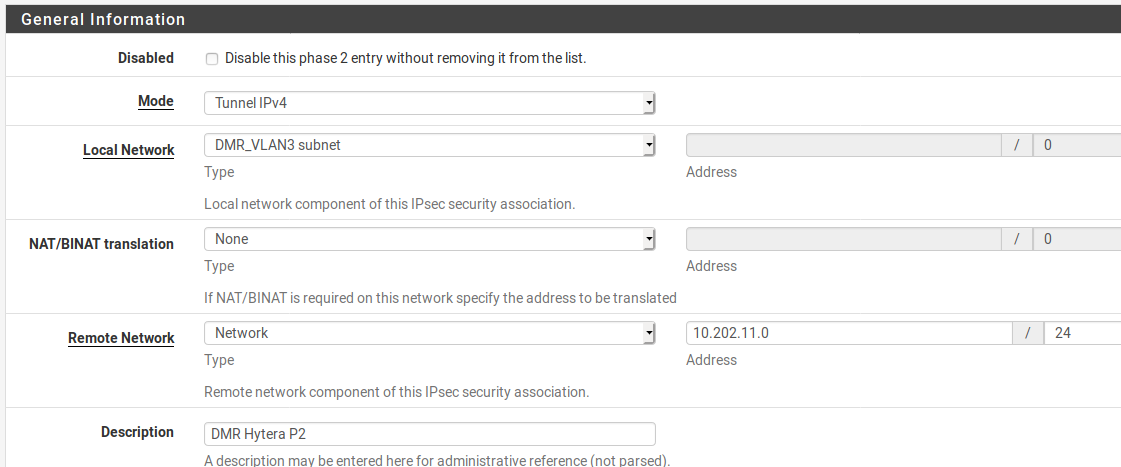Tick the Disabled phase 2 entry checkbox
The height and width of the screenshot is (467, 1121).
click(x=212, y=59)
